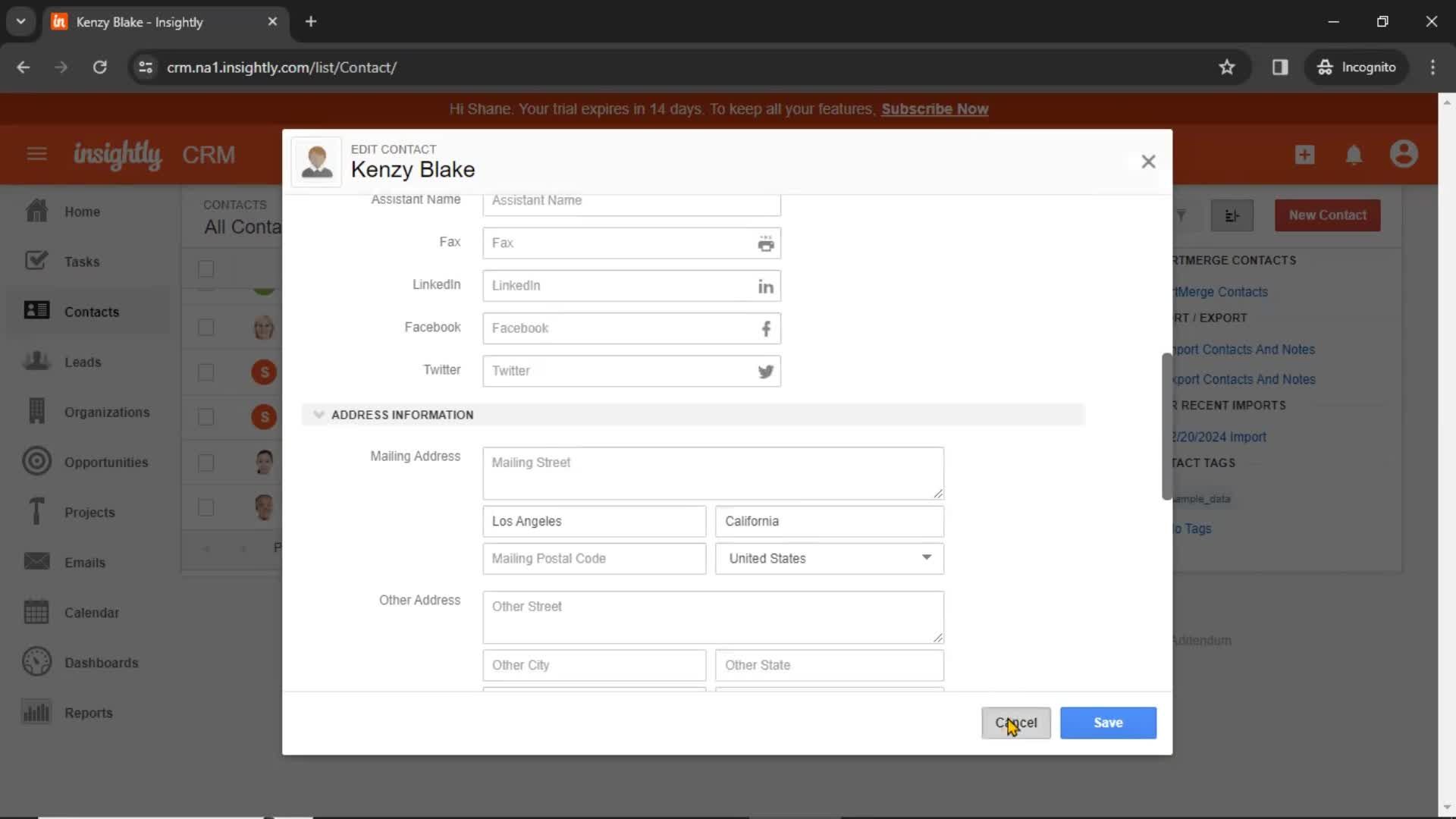Screen dimensions: 1456x819
Task: Click the Reports sidebar menu item
Action: click(89, 713)
